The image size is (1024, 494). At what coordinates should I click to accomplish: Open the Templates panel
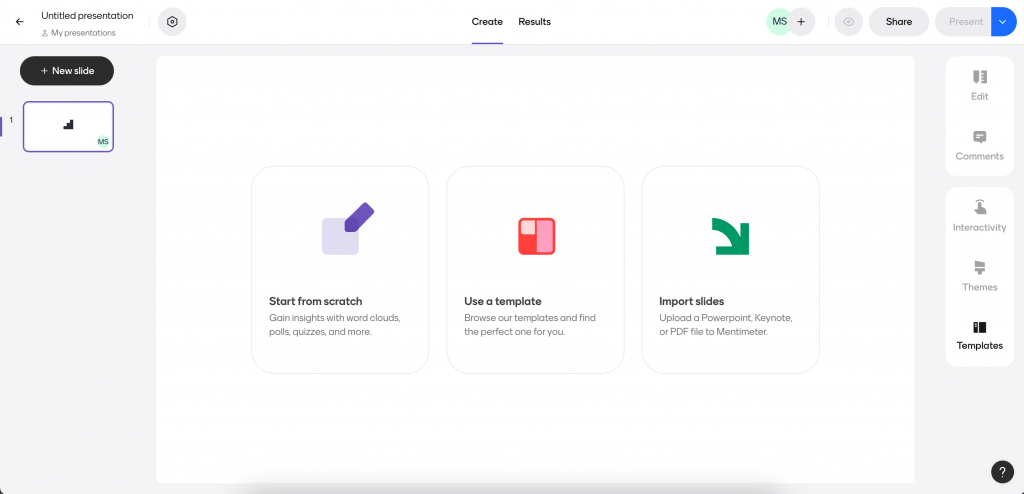tap(979, 335)
